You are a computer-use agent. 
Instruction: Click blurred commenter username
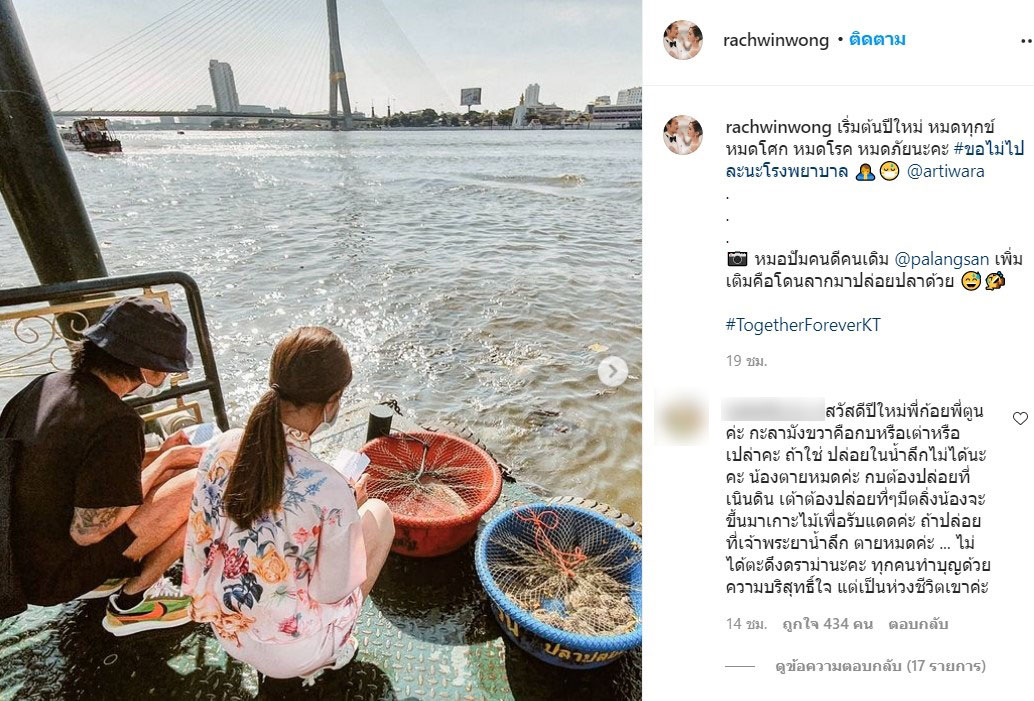pyautogui.click(x=773, y=410)
